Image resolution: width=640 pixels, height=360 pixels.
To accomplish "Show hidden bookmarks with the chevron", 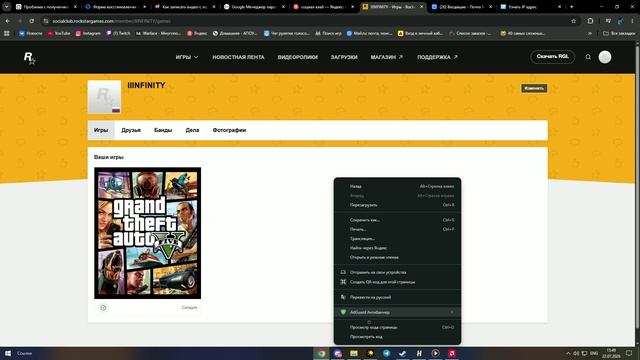I will 590,33.
